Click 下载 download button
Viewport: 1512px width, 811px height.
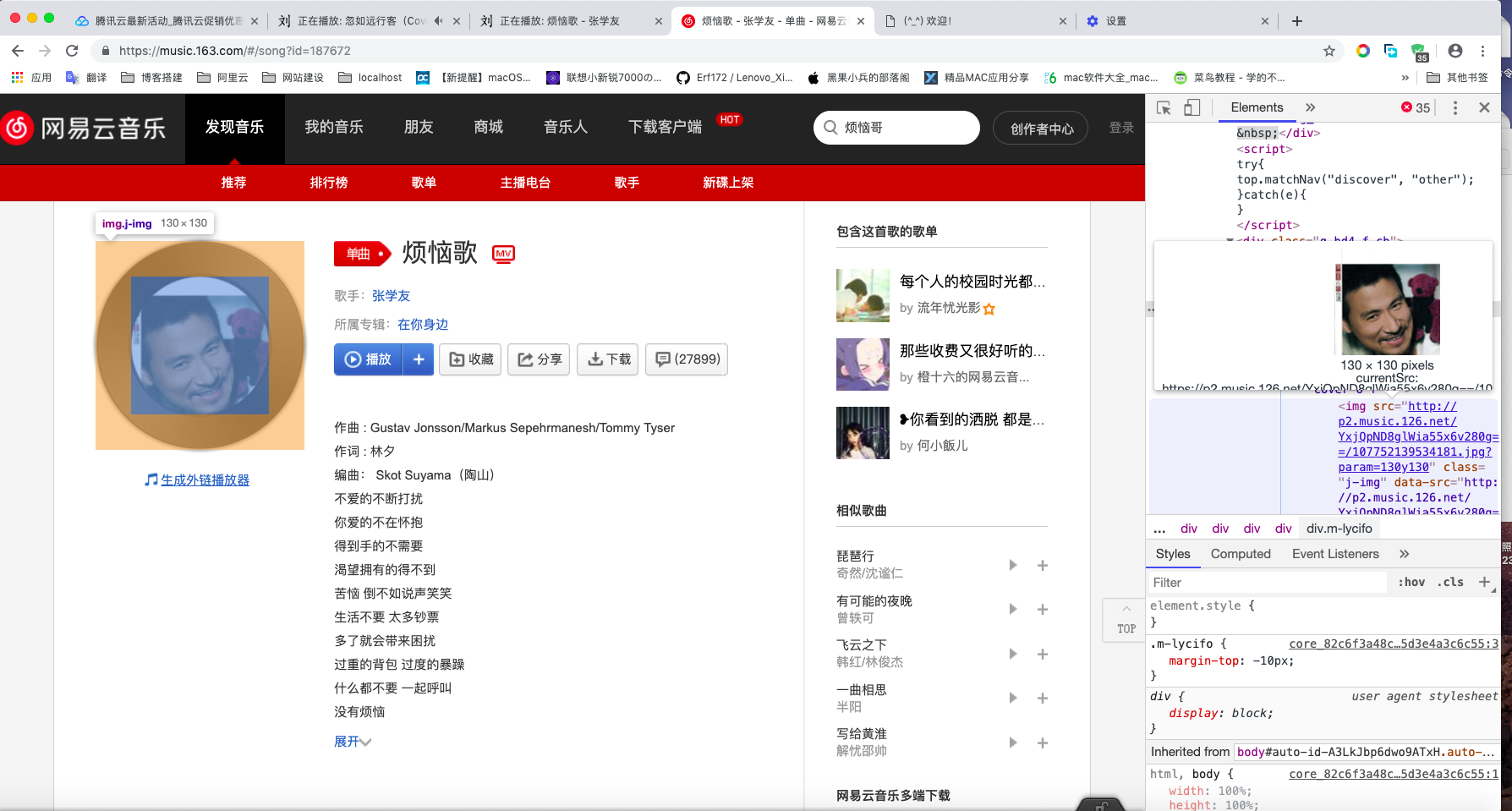pos(608,359)
